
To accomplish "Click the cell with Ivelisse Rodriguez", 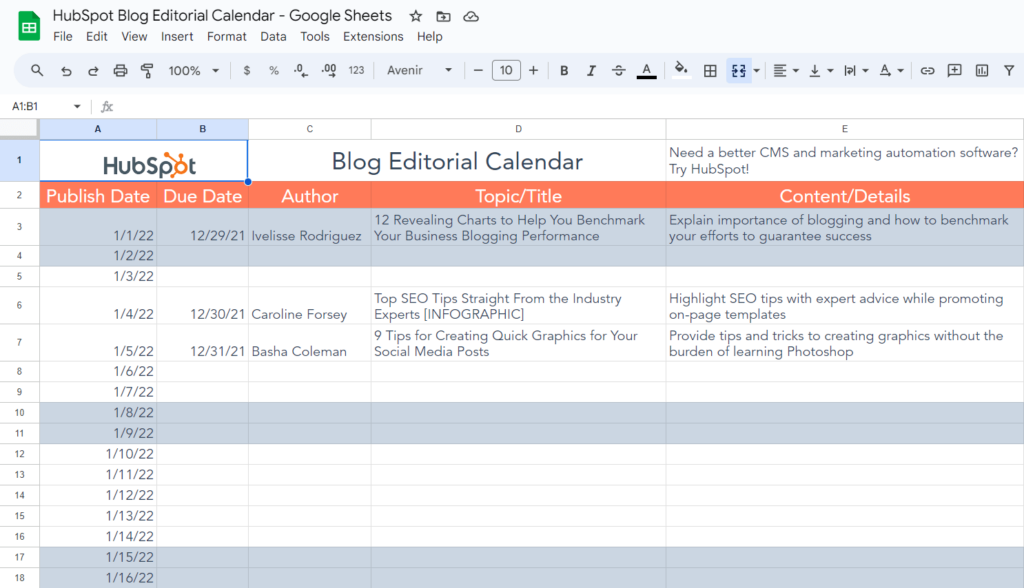I will [310, 227].
